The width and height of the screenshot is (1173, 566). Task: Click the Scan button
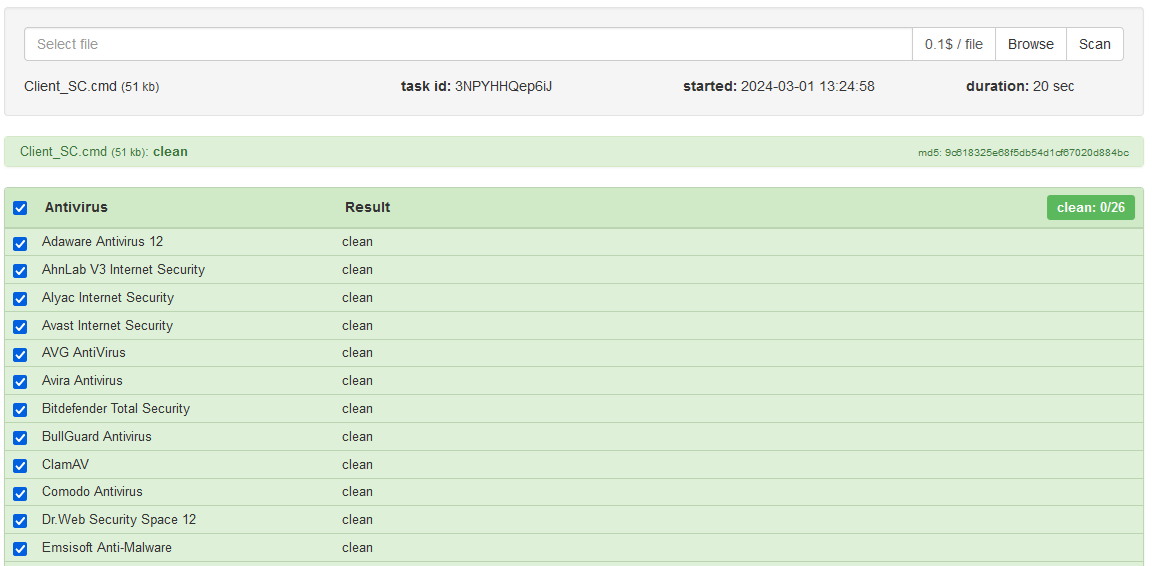(x=1094, y=44)
